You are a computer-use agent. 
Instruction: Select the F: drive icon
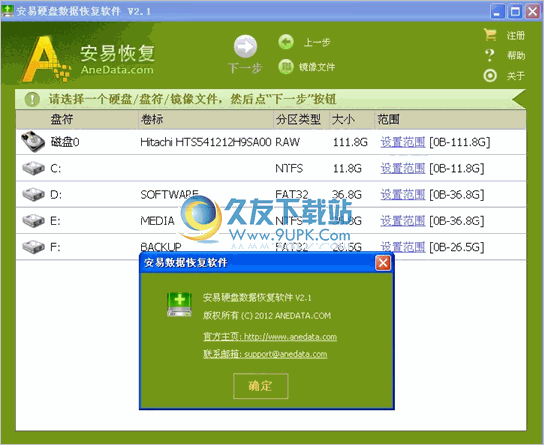click(x=33, y=247)
